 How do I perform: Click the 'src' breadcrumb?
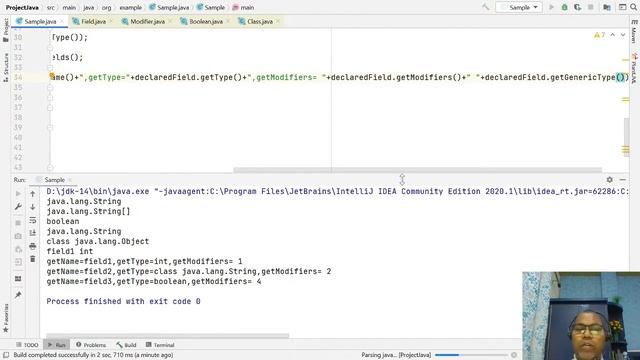[51, 7]
